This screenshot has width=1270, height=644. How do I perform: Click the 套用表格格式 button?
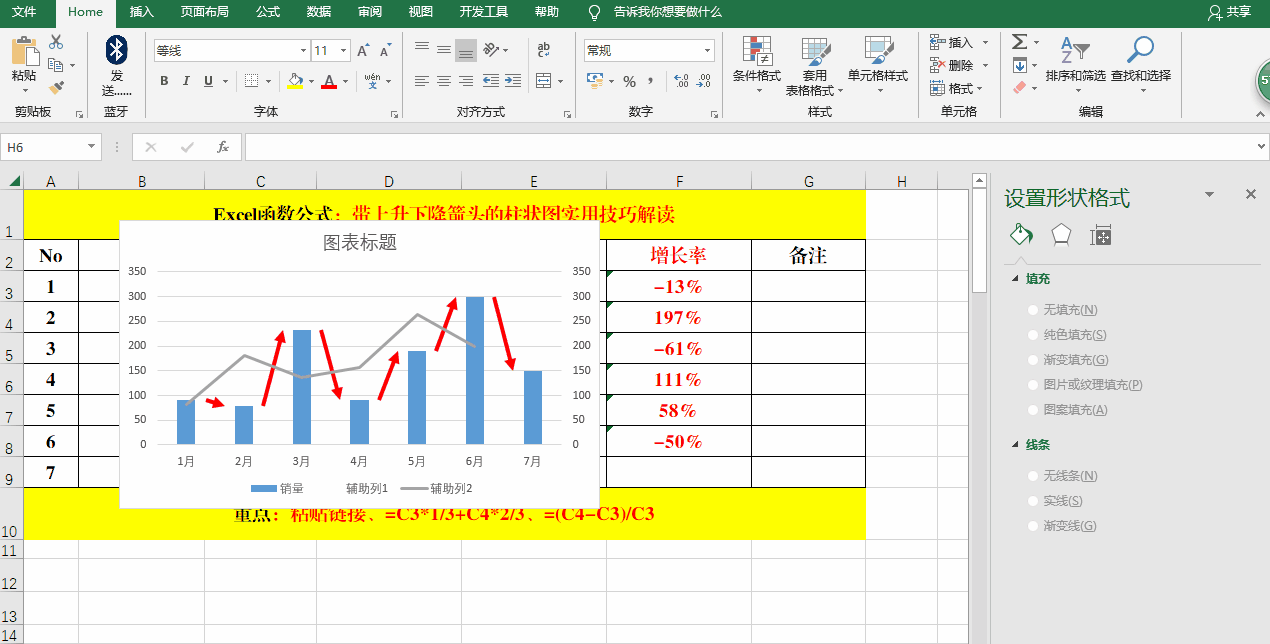click(x=815, y=66)
